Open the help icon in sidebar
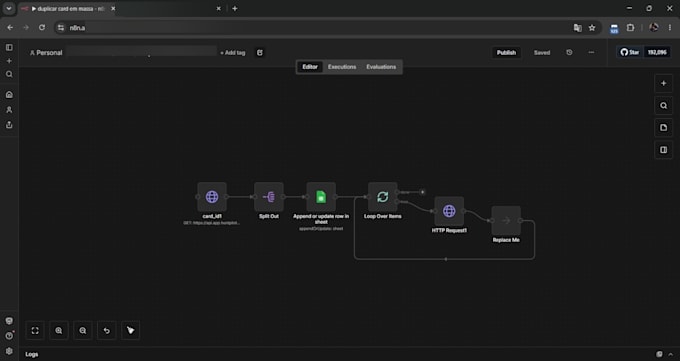 9,336
